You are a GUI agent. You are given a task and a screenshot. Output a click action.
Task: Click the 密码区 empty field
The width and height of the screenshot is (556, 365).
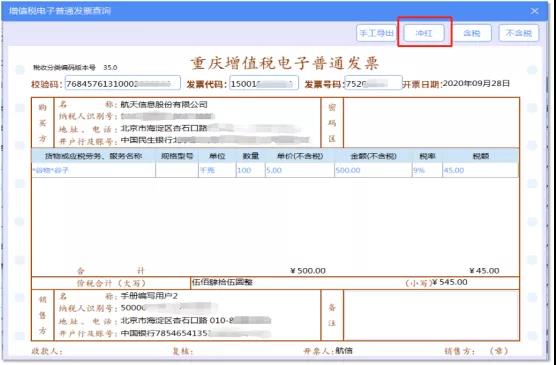pyautogui.click(x=431, y=122)
